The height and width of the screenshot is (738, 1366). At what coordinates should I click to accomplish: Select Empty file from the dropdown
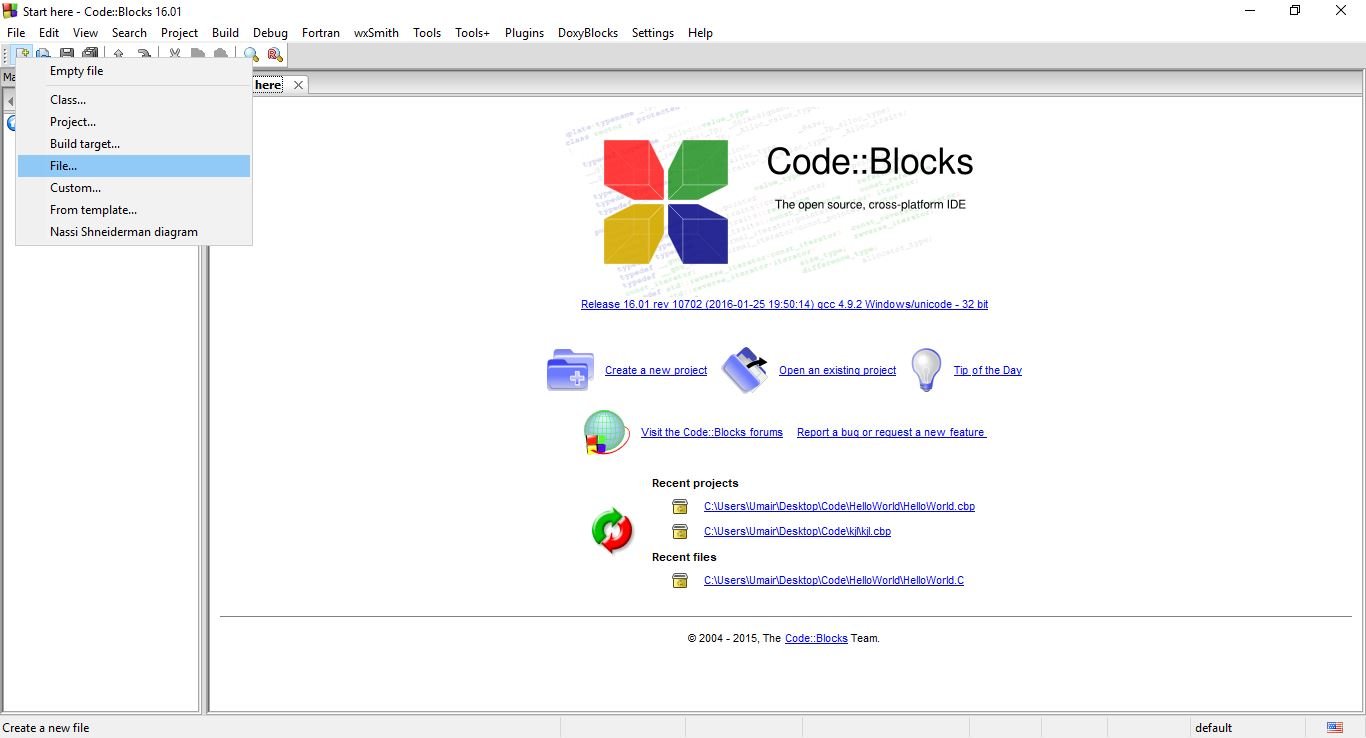pos(77,70)
